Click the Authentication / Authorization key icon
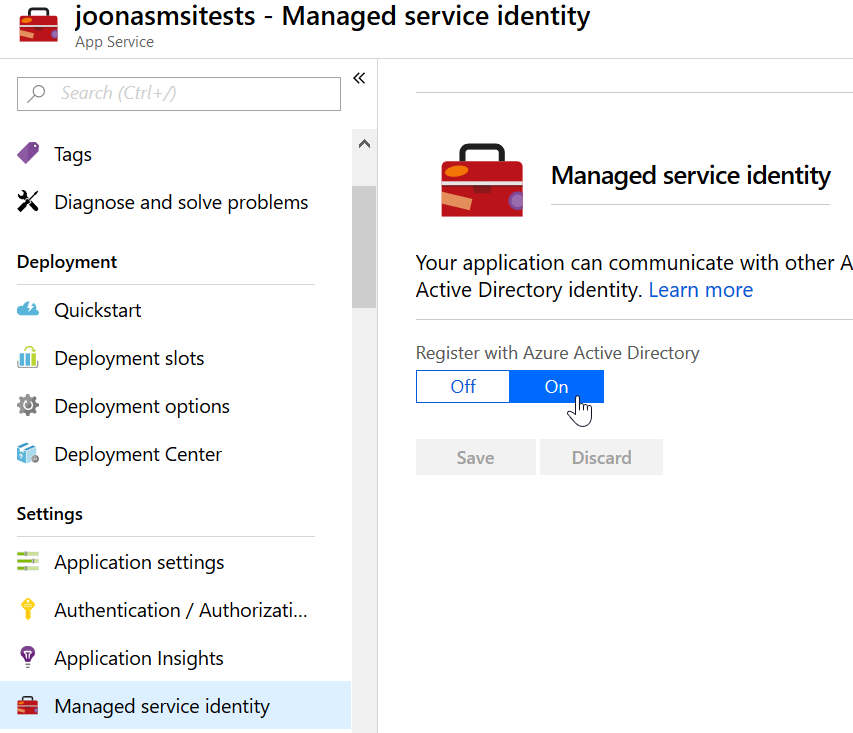Viewport: 853px width, 733px height. tap(27, 610)
